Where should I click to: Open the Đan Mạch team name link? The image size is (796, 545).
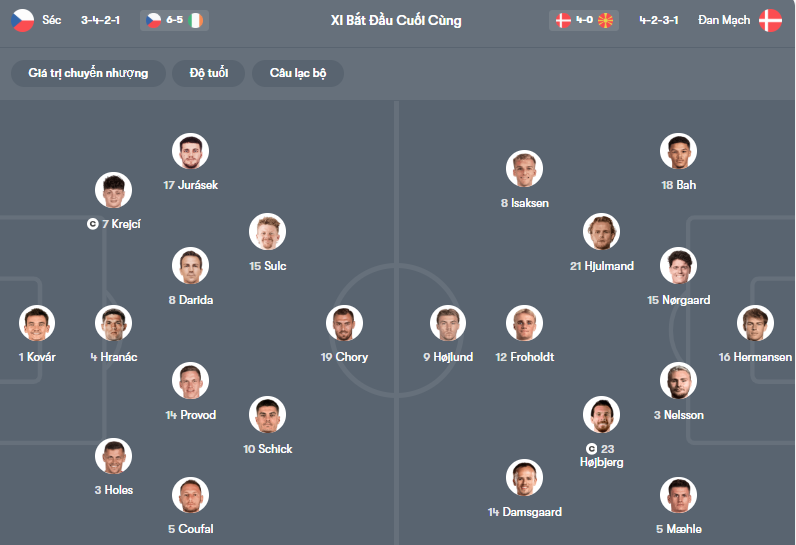[x=724, y=20]
